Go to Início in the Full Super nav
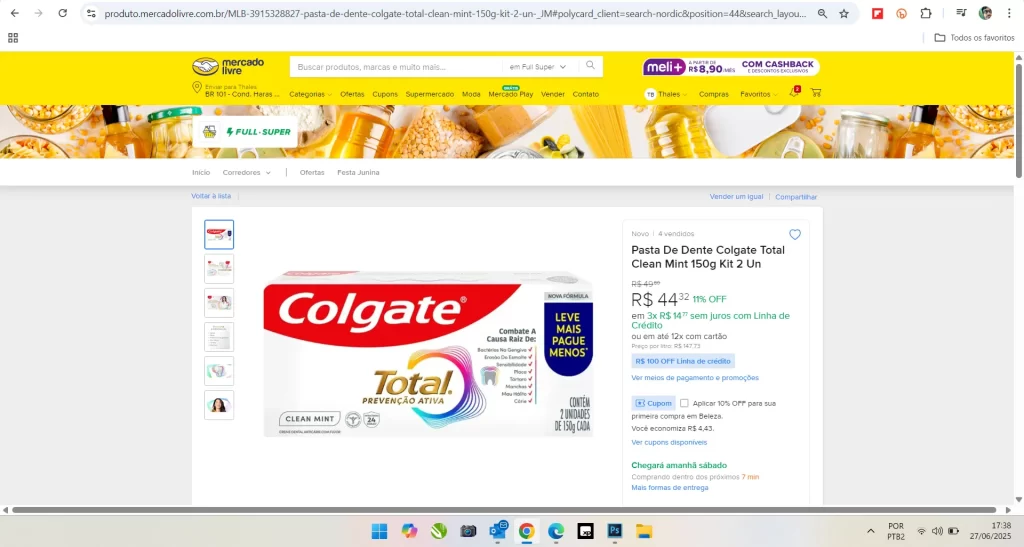Screen dimensions: 1024x547 [201, 172]
